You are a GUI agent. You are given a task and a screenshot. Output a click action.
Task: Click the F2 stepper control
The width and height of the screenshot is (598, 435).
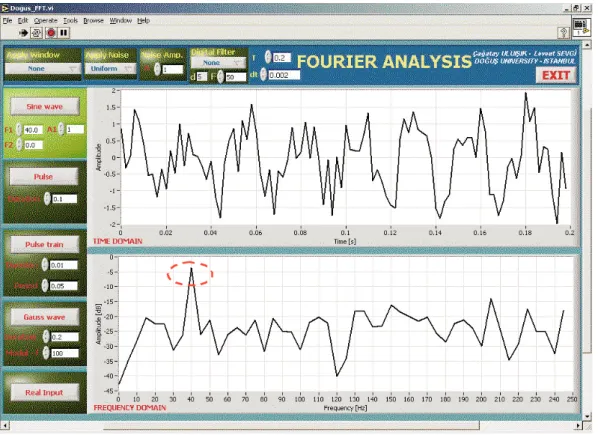pos(19,145)
